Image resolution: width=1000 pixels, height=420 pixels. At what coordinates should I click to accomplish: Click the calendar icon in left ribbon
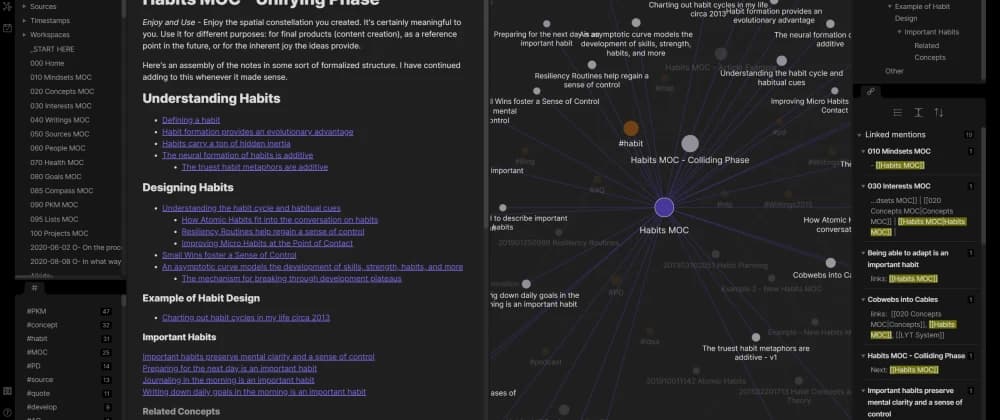point(7,27)
